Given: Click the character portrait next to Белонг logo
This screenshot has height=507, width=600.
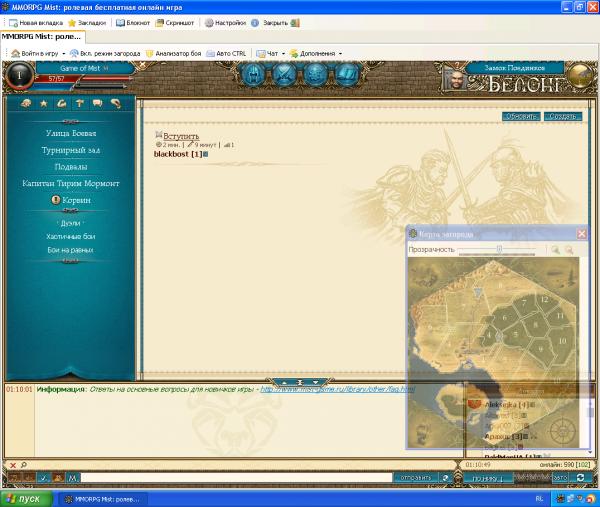Looking at the screenshot, I should (454, 78).
